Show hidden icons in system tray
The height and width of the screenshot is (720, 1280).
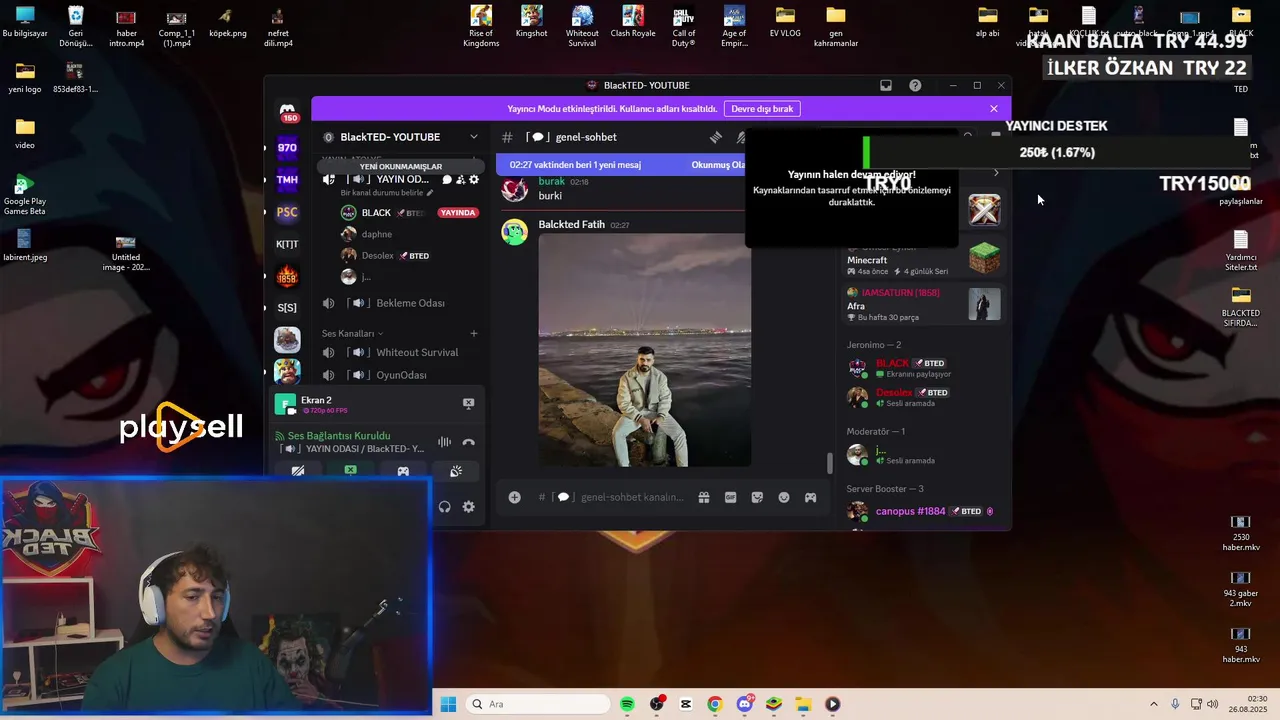click(1153, 704)
